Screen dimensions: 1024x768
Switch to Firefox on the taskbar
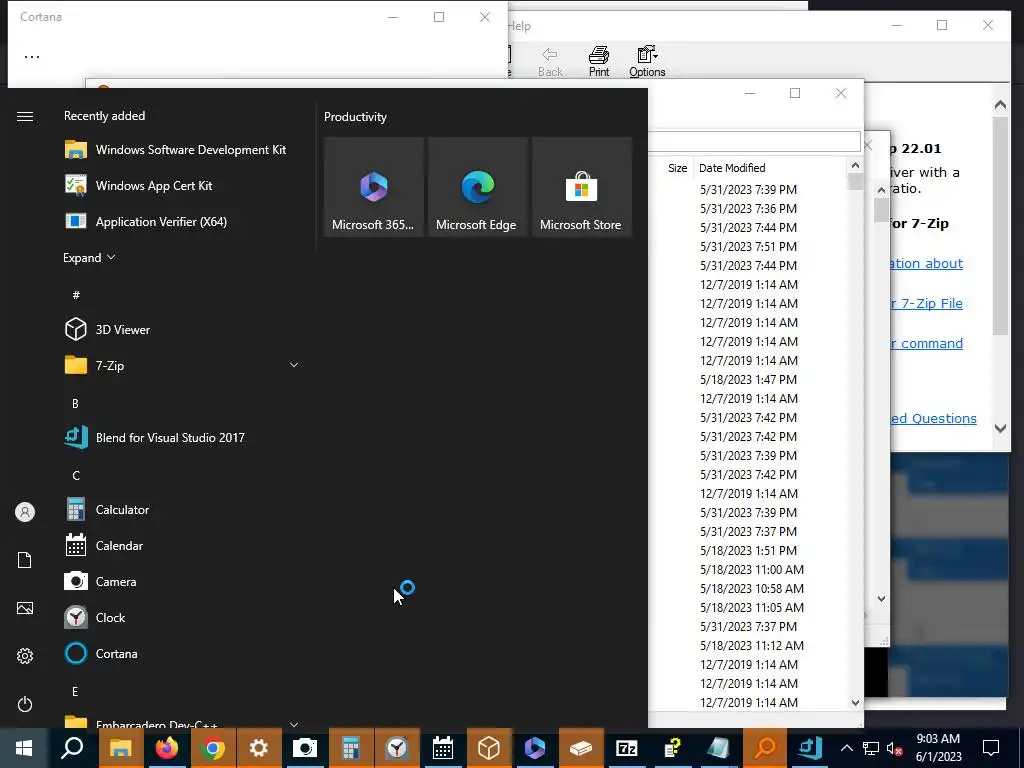(x=167, y=748)
